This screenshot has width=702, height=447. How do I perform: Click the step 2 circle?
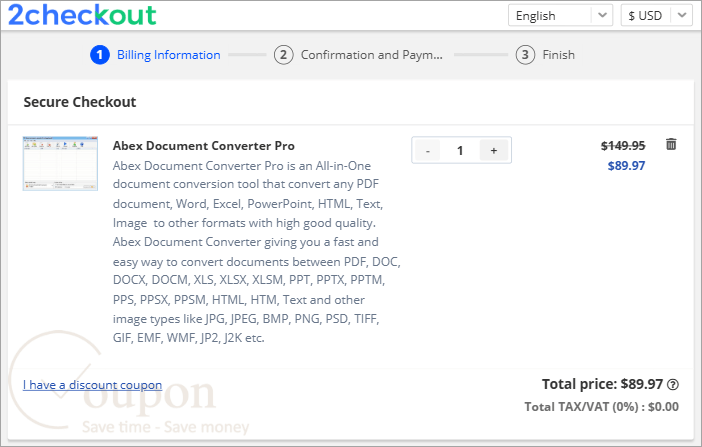point(283,55)
